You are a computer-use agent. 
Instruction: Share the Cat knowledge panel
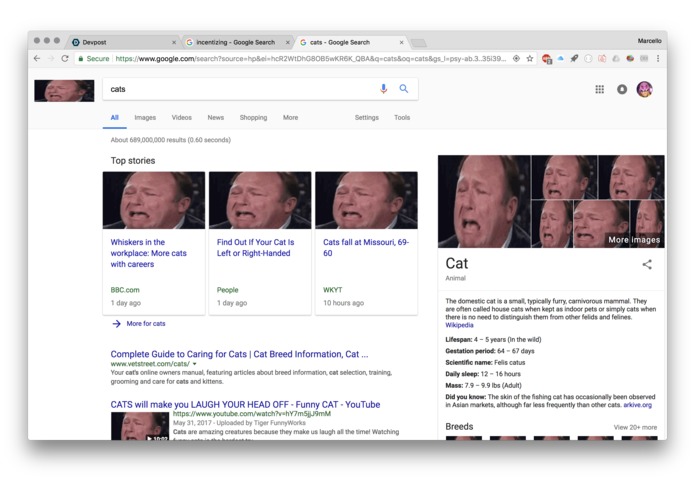(x=647, y=265)
